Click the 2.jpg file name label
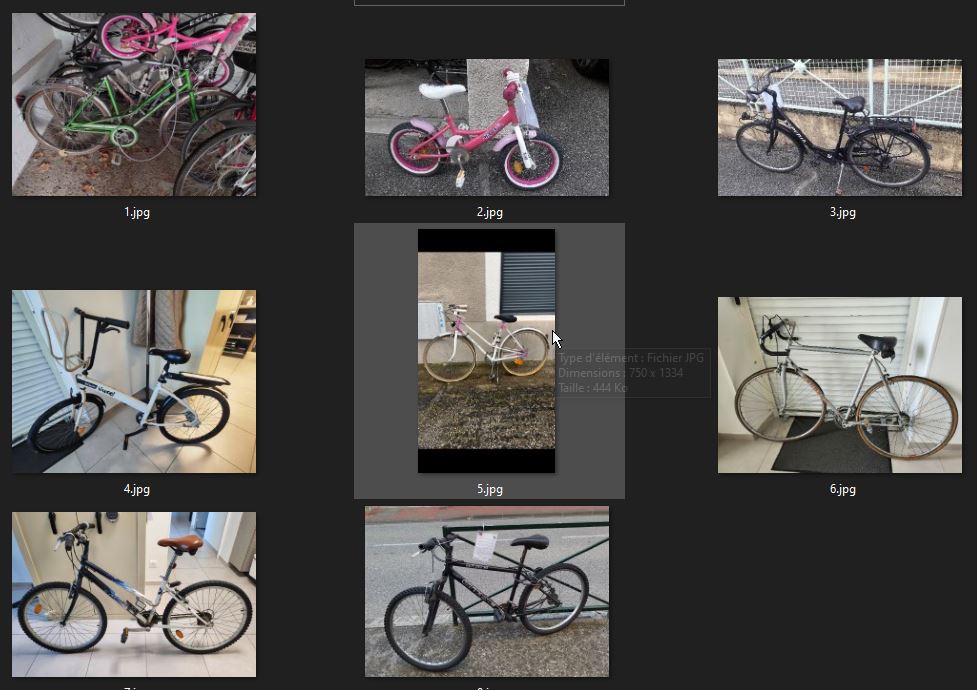 tap(490, 212)
